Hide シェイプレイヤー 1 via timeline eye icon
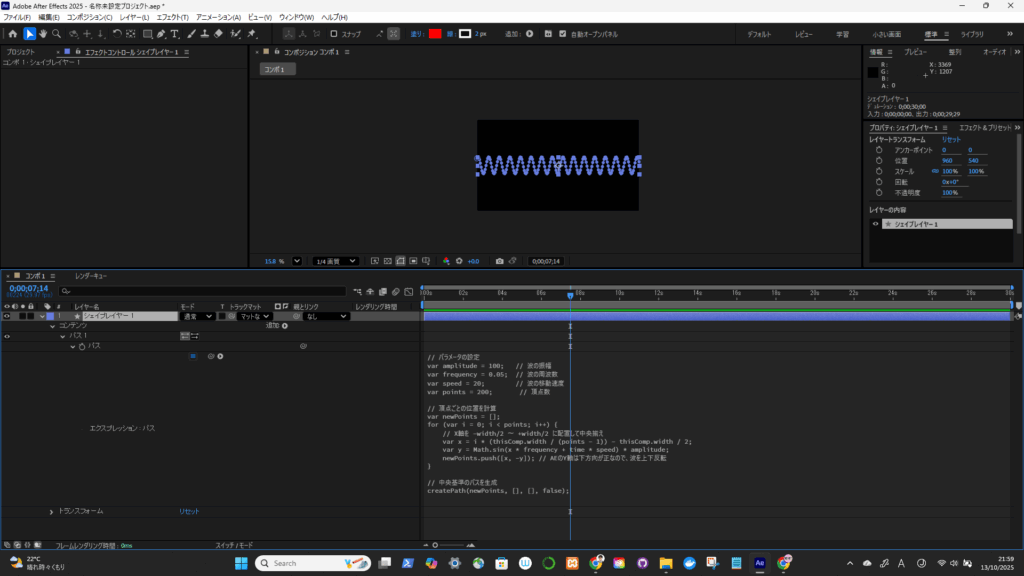This screenshot has height=576, width=1024. (x=7, y=316)
